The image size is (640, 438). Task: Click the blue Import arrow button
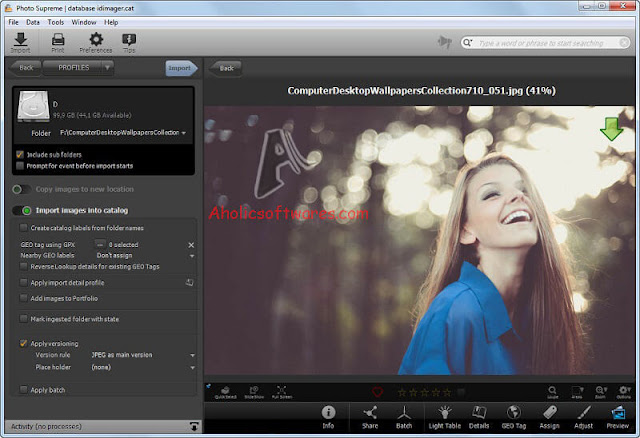[181, 68]
